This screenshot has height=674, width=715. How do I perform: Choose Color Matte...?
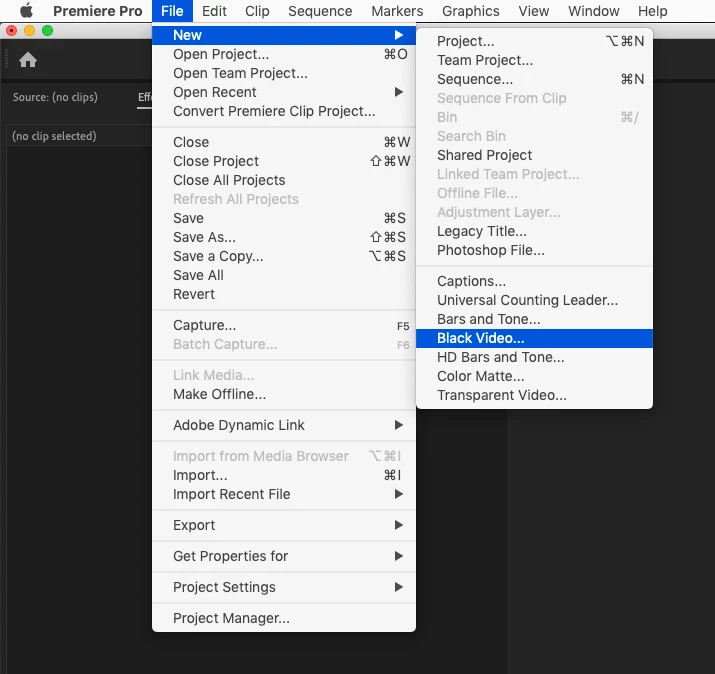click(534, 377)
